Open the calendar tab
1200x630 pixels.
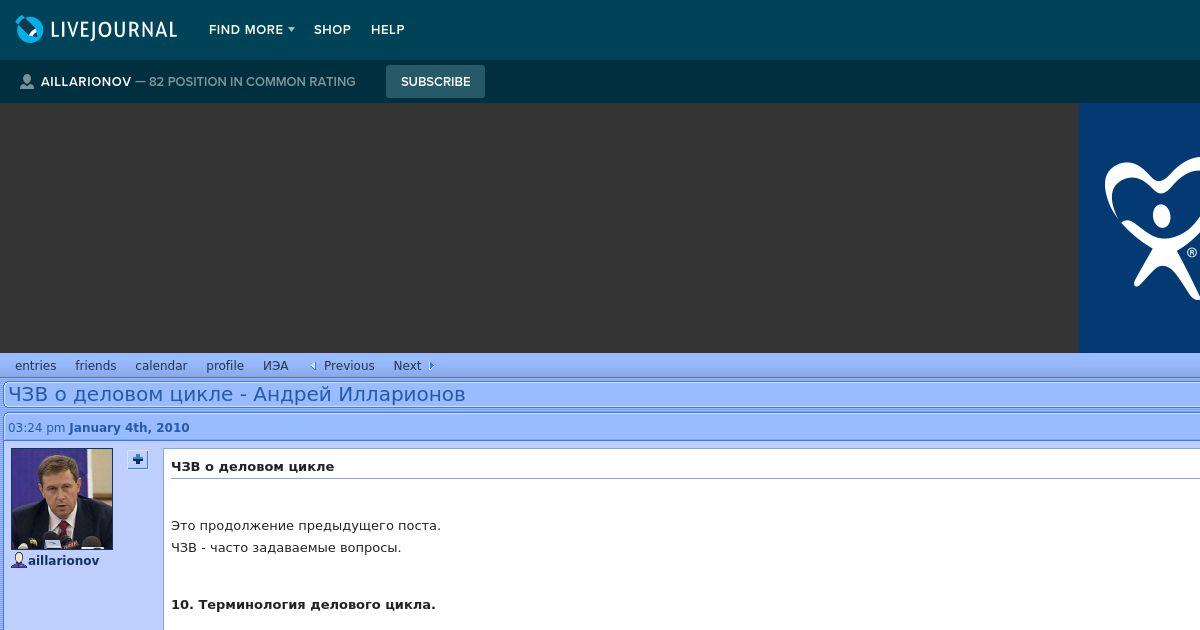tap(161, 366)
